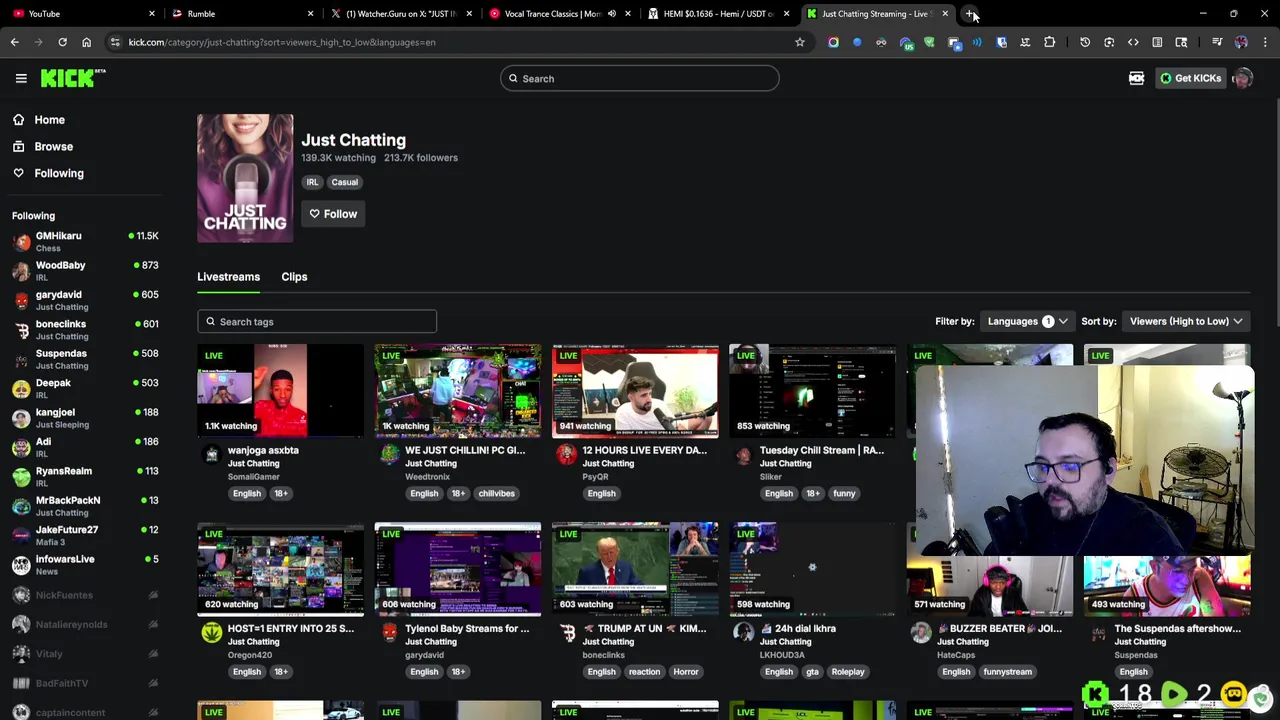Reload the page

(62, 42)
